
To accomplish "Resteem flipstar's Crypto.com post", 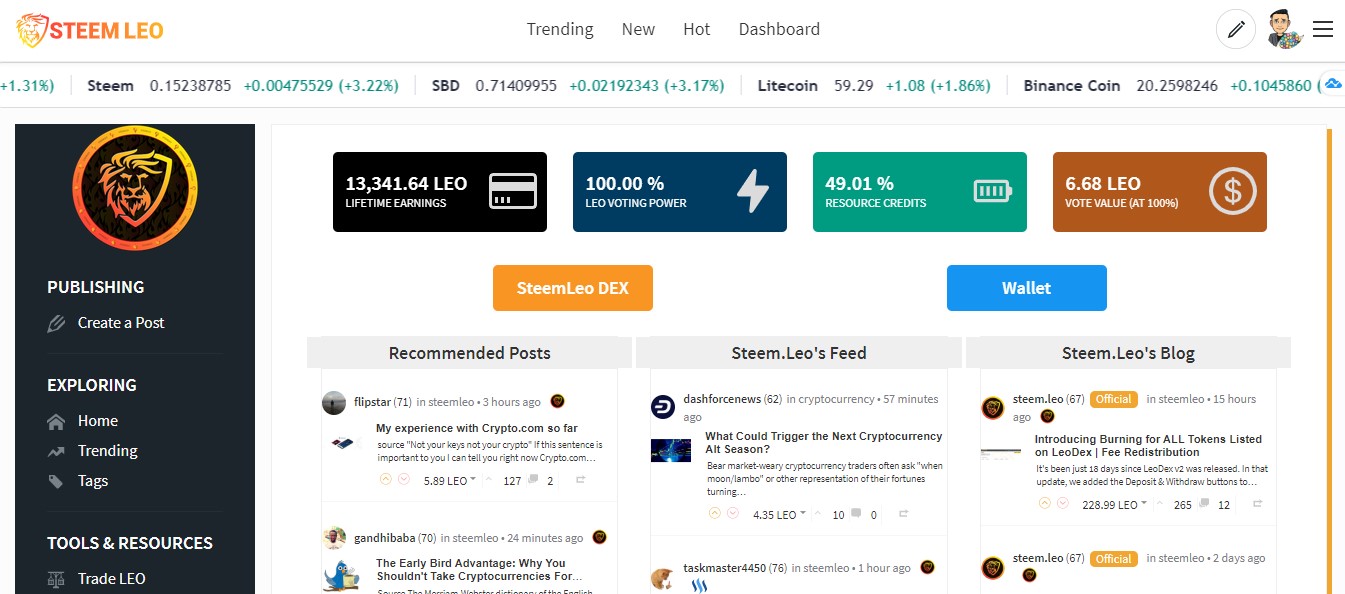I will coord(580,480).
